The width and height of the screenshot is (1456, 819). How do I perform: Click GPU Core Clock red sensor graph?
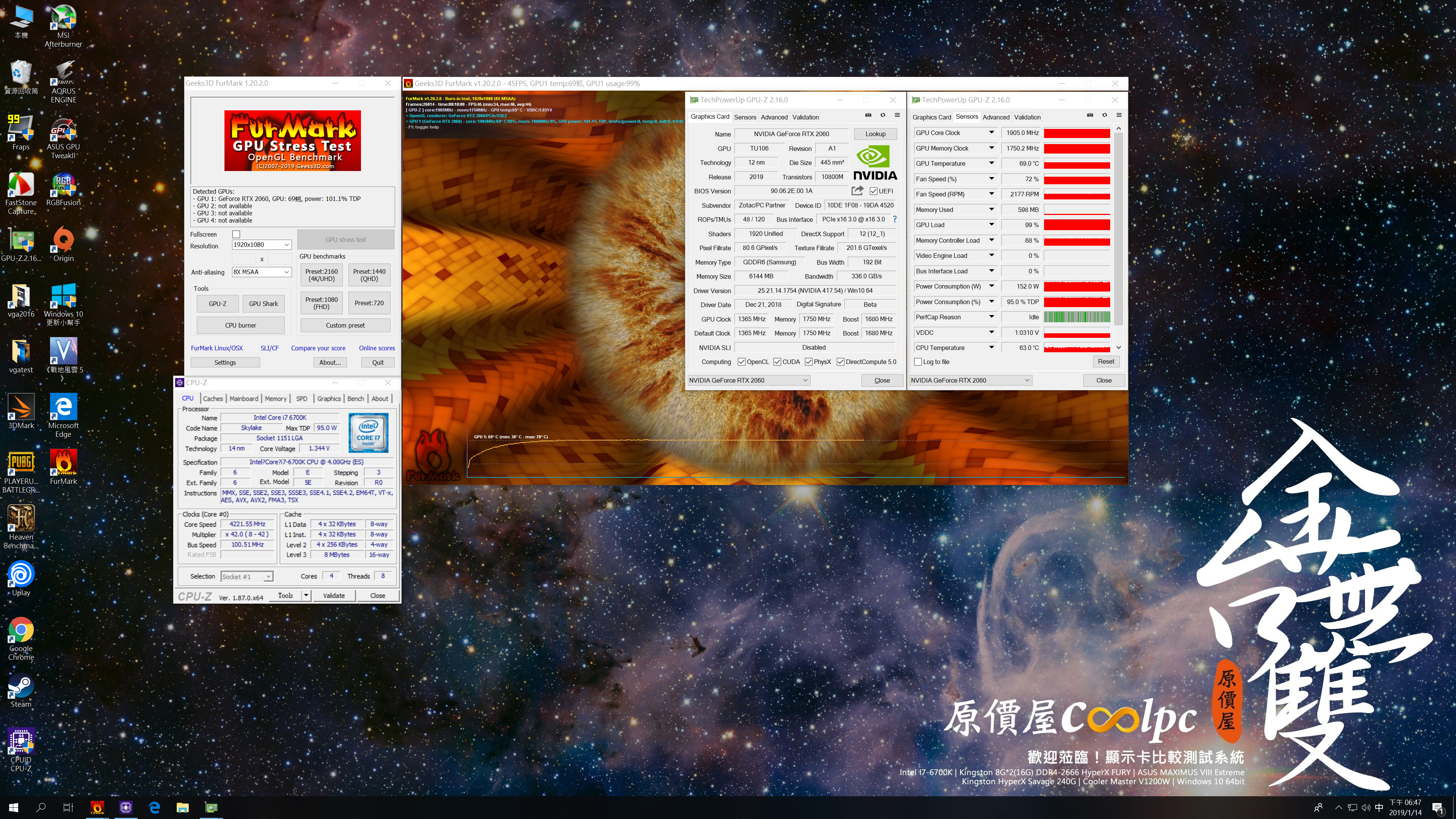[x=1077, y=133]
